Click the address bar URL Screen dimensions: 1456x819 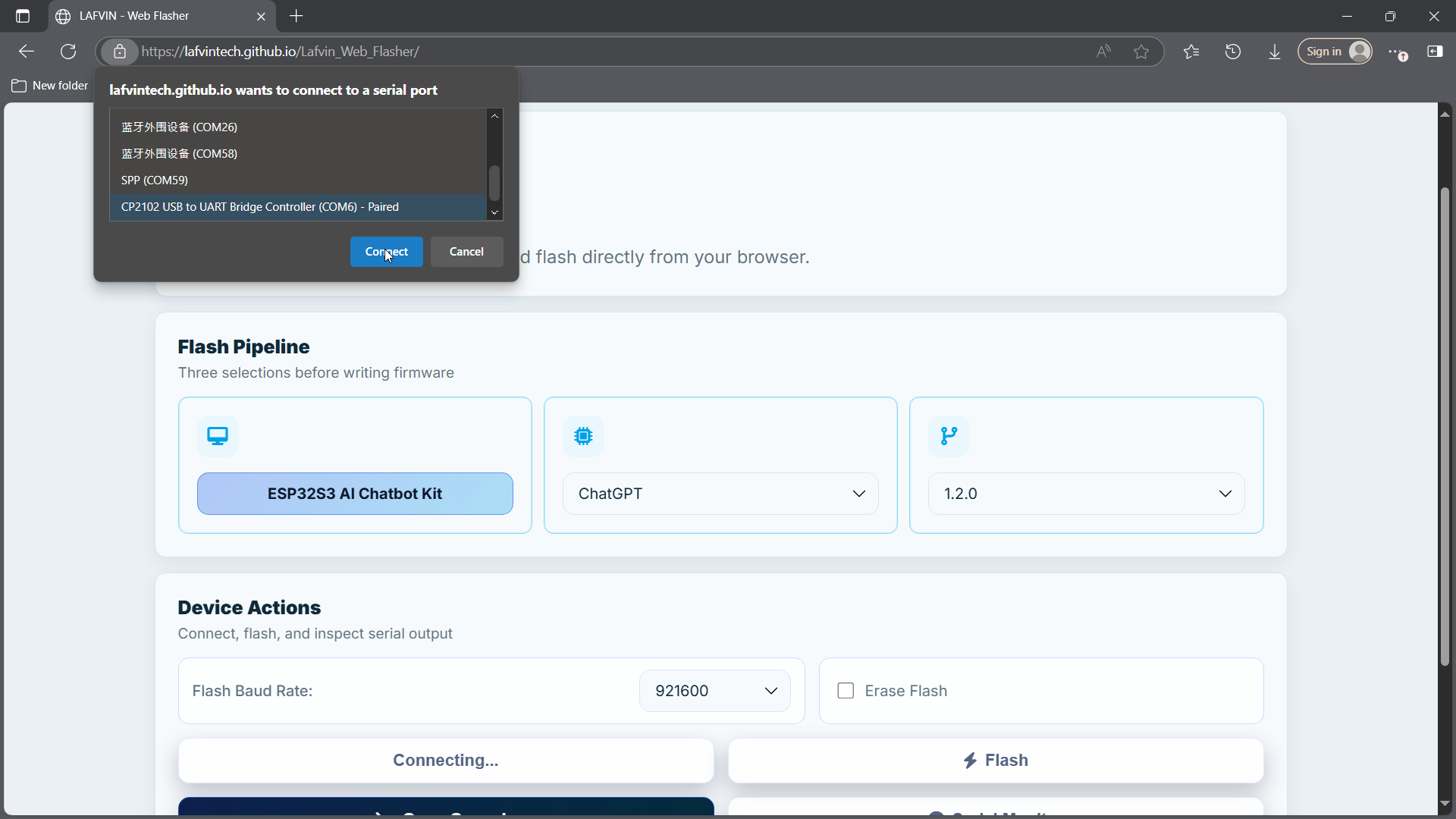coord(281,52)
